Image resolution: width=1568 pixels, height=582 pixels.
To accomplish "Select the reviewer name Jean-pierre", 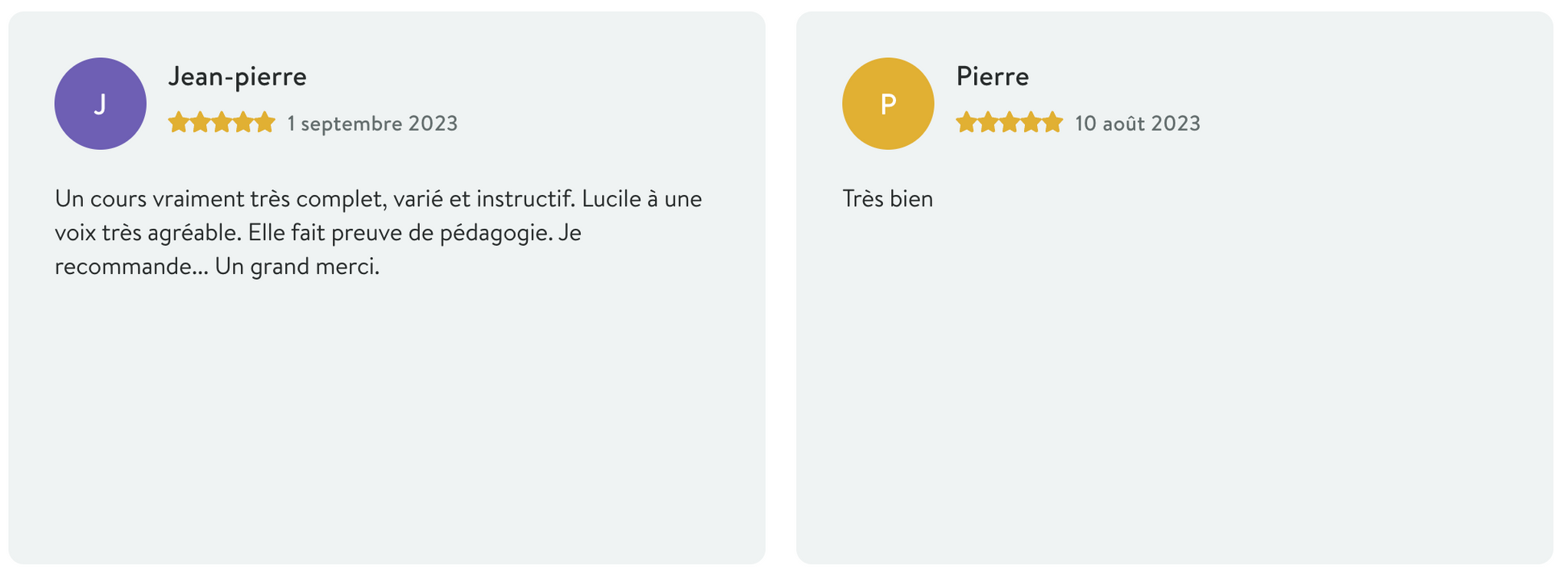I will pyautogui.click(x=237, y=77).
